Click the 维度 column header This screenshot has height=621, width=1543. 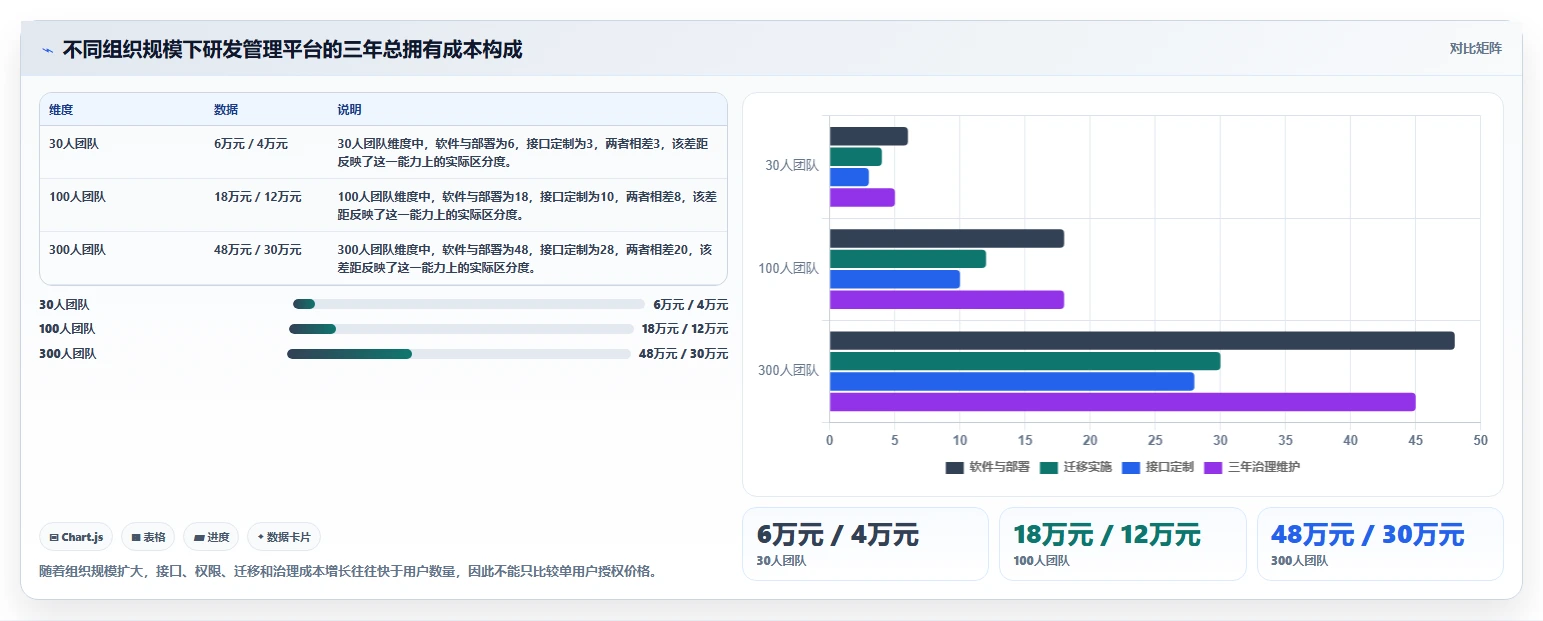pyautogui.click(x=61, y=110)
